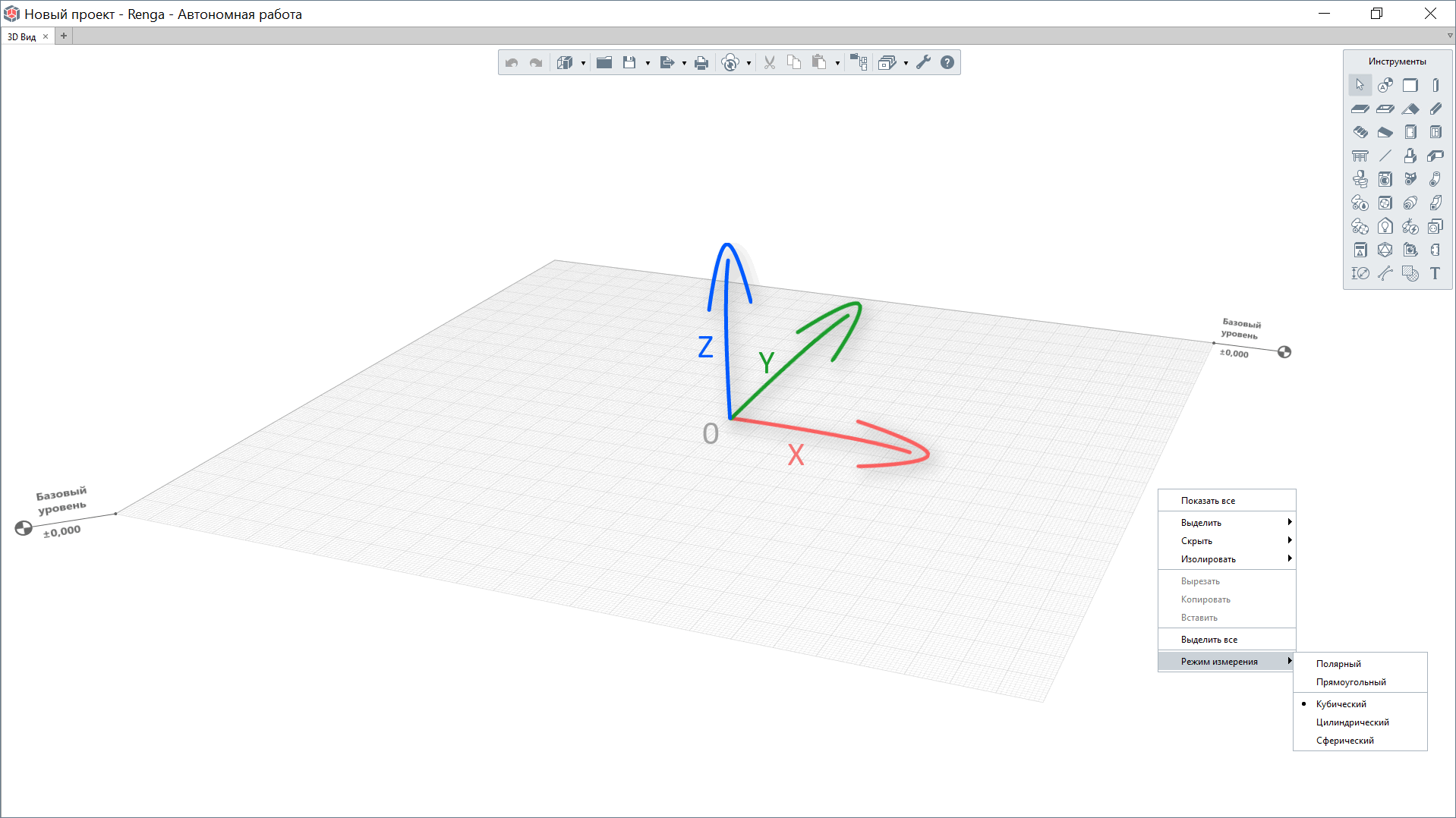Viewport: 1456px width, 818px height.
Task: Select the Кубический measurement mode
Action: (1360, 703)
